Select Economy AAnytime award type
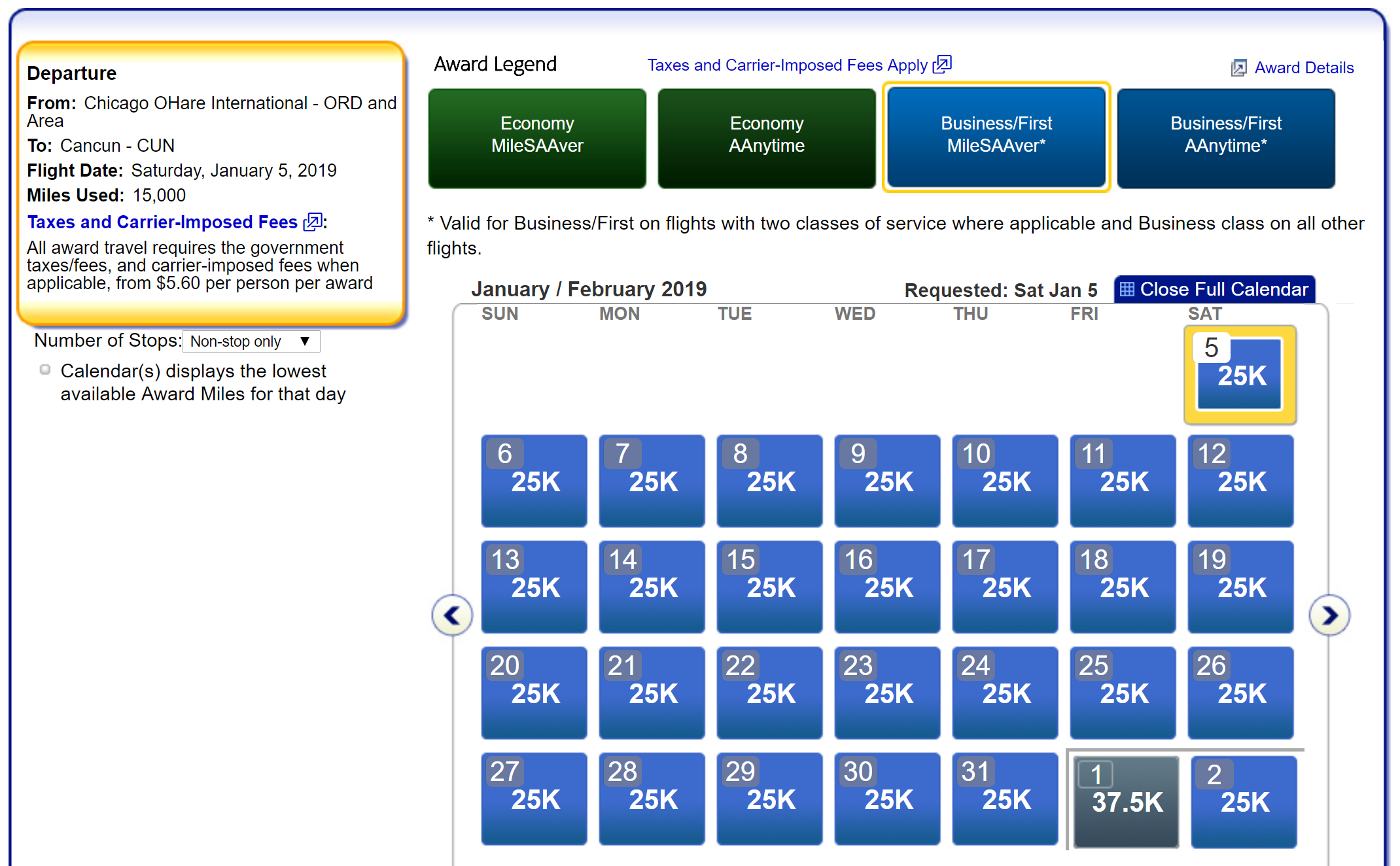Viewport: 1400px width, 866px height. tap(766, 139)
